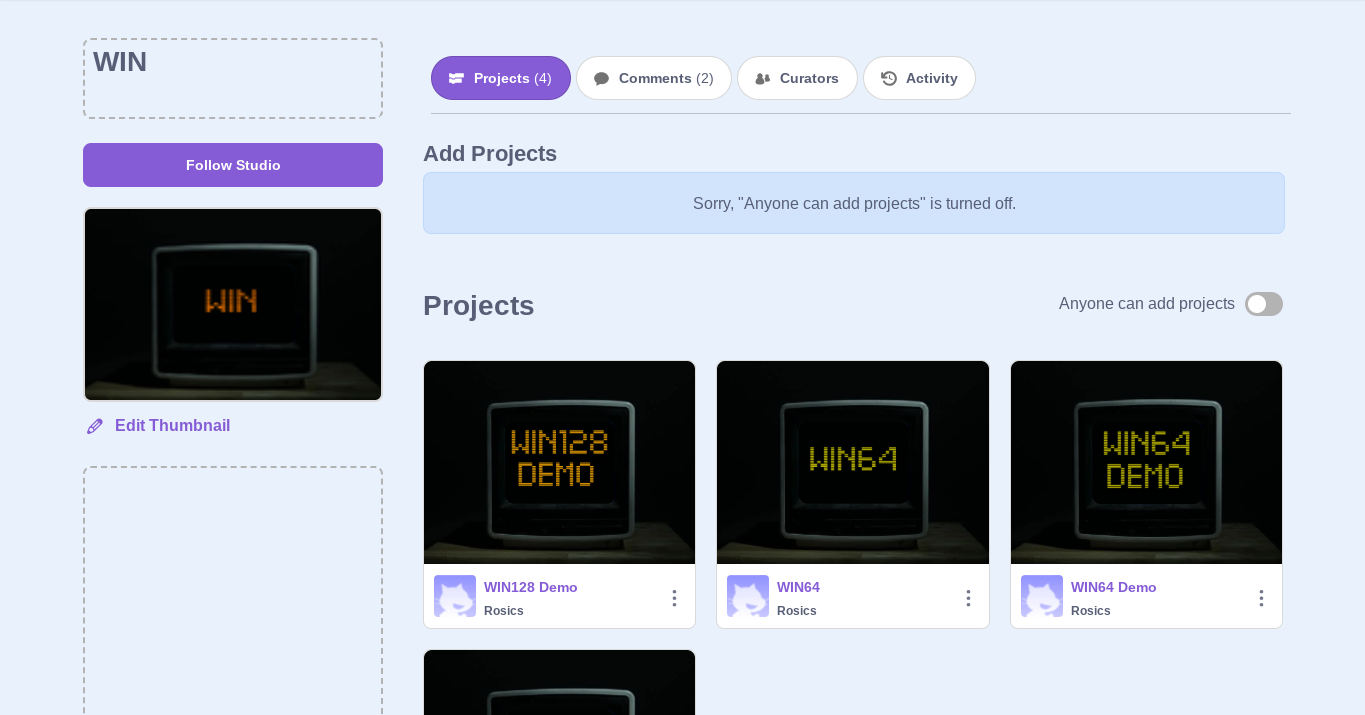Viewport: 1365px width, 715px height.
Task: Switch to the Comments tab
Action: (x=654, y=77)
